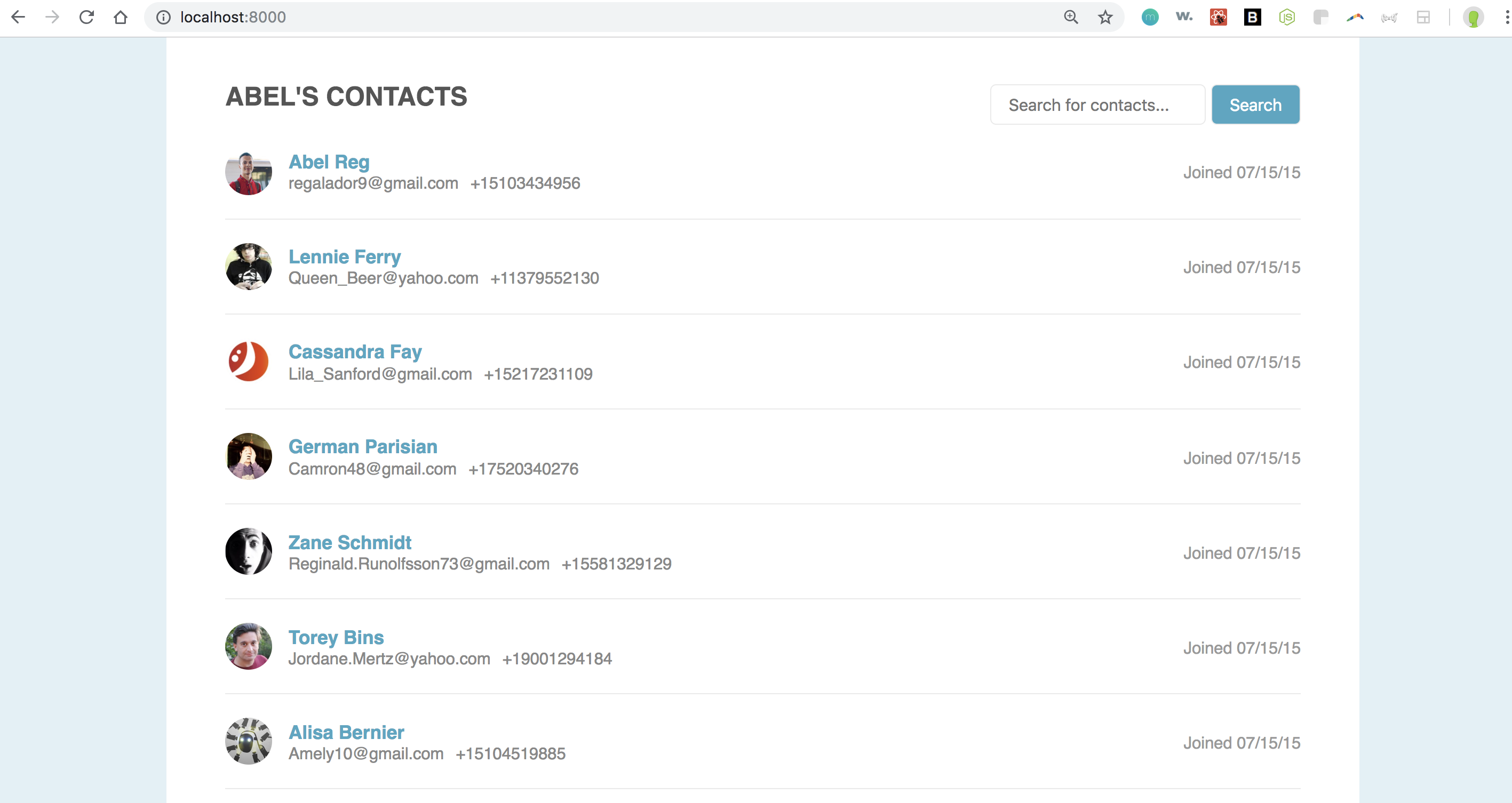The image size is (1512, 803).
Task: Click the Node.js extension icon
Action: coord(1286,17)
